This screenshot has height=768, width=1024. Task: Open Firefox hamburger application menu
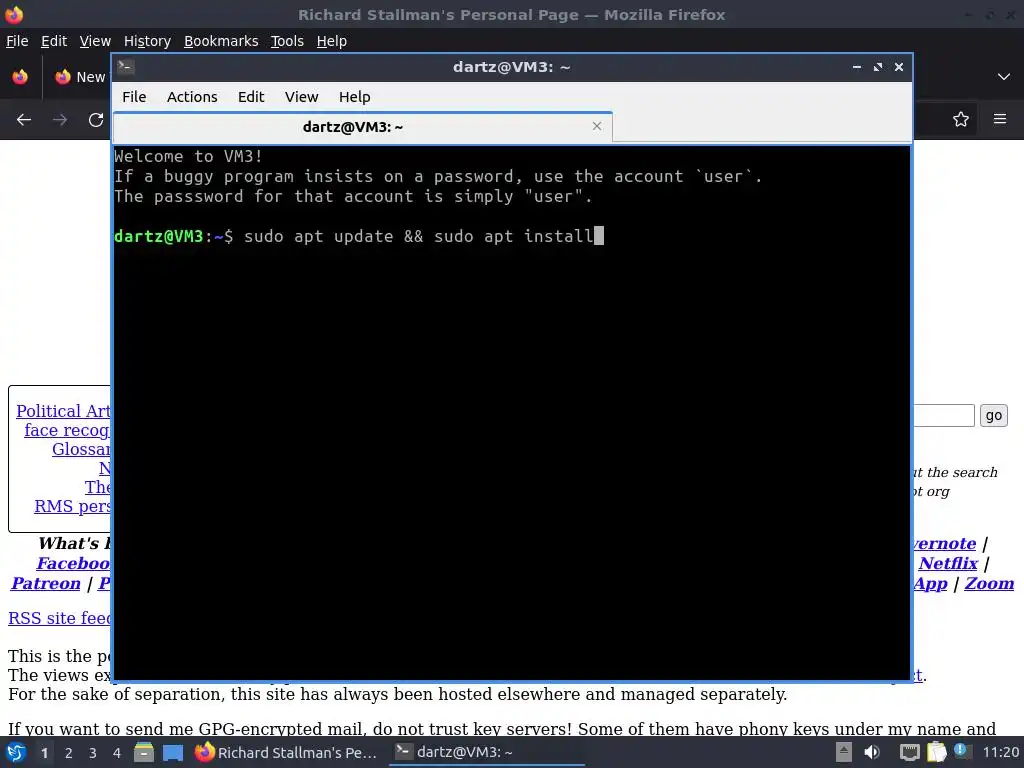pos(1000,119)
